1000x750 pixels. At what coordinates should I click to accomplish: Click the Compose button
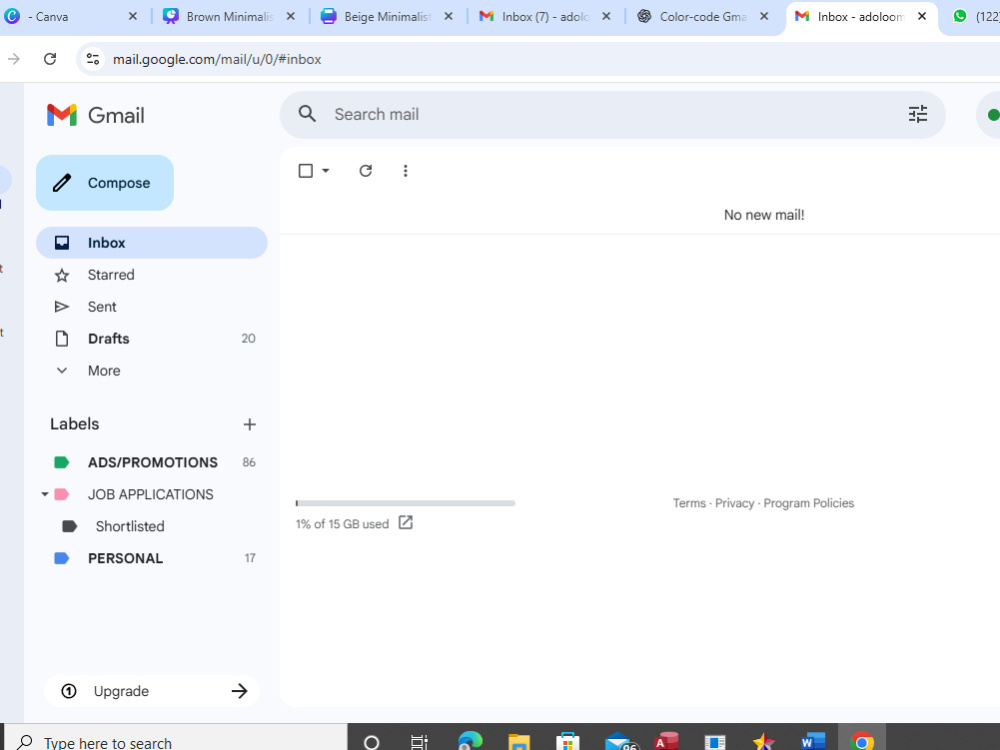[105, 183]
